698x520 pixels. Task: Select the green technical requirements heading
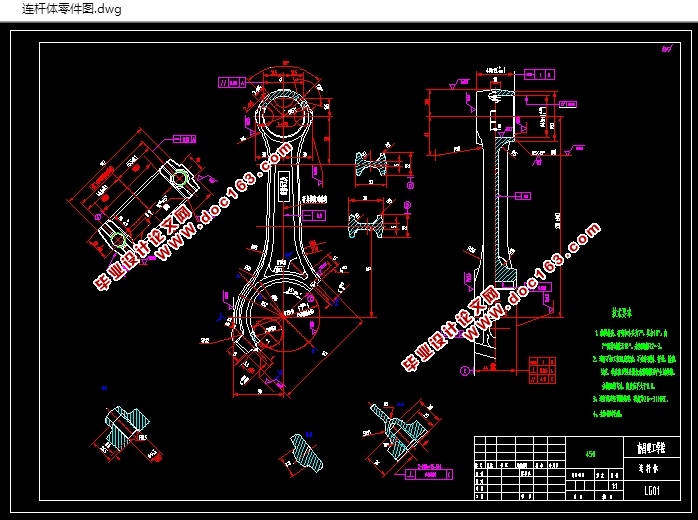click(621, 313)
